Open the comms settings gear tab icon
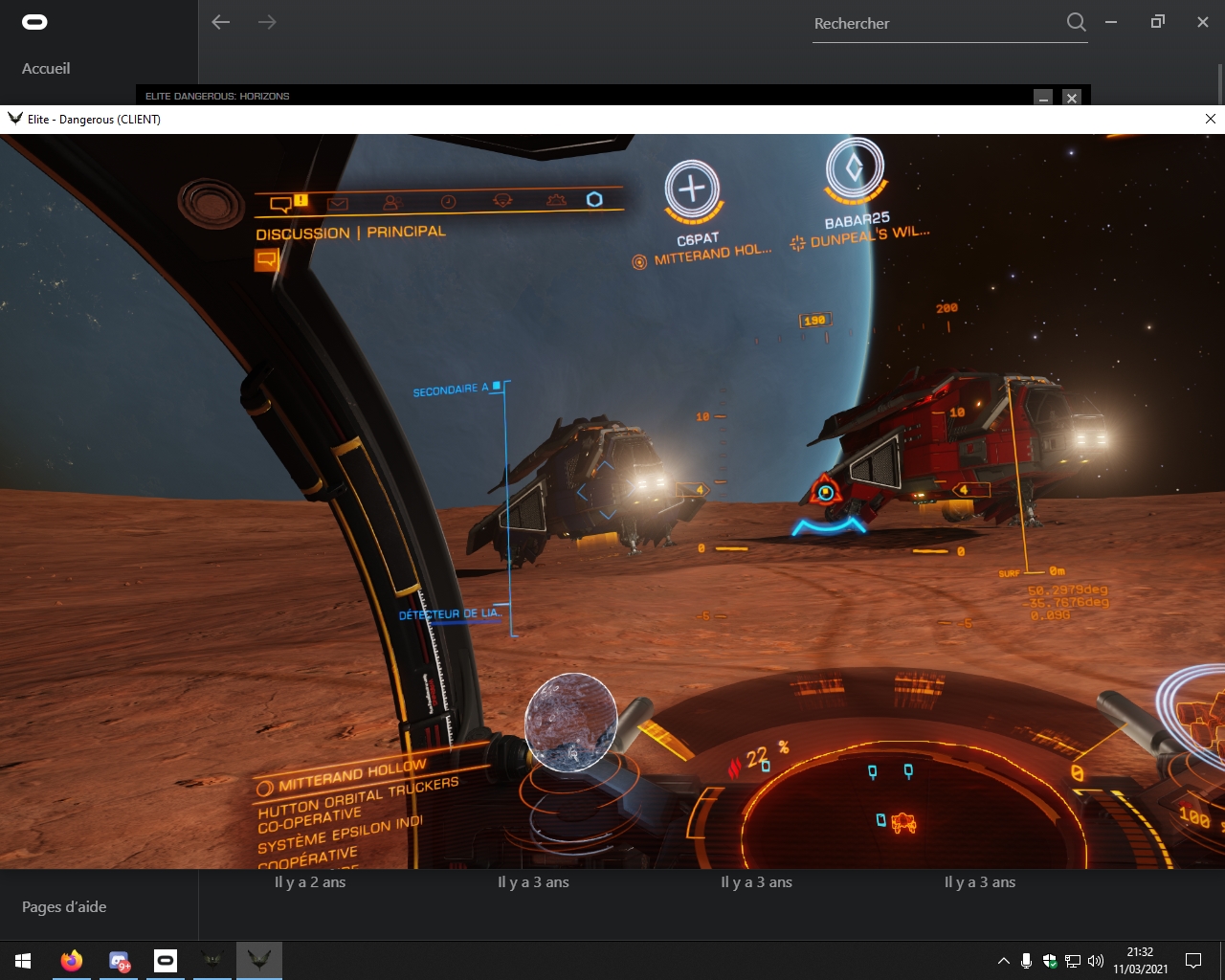 click(x=556, y=200)
